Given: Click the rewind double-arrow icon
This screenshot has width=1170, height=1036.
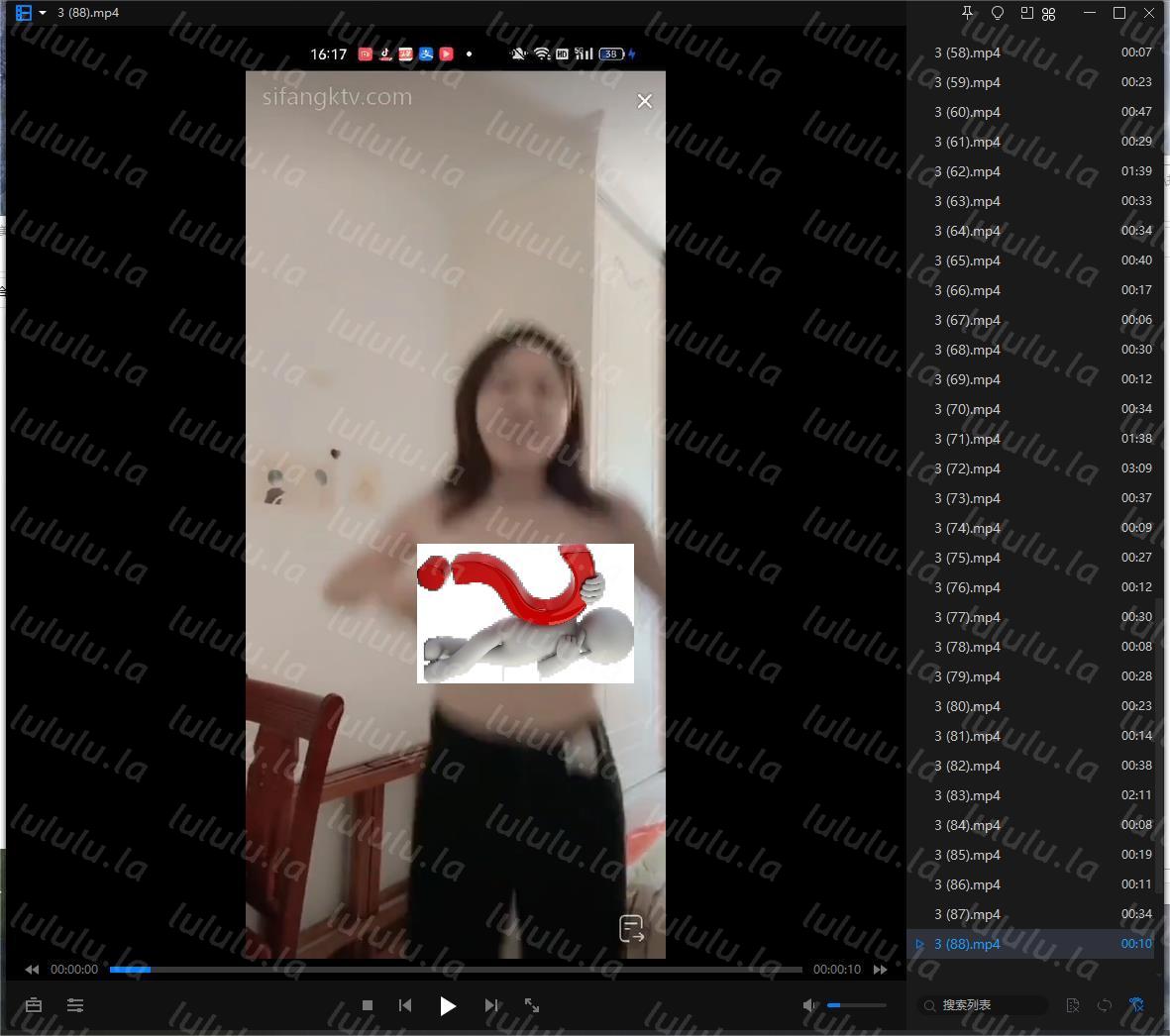Looking at the screenshot, I should [32, 970].
